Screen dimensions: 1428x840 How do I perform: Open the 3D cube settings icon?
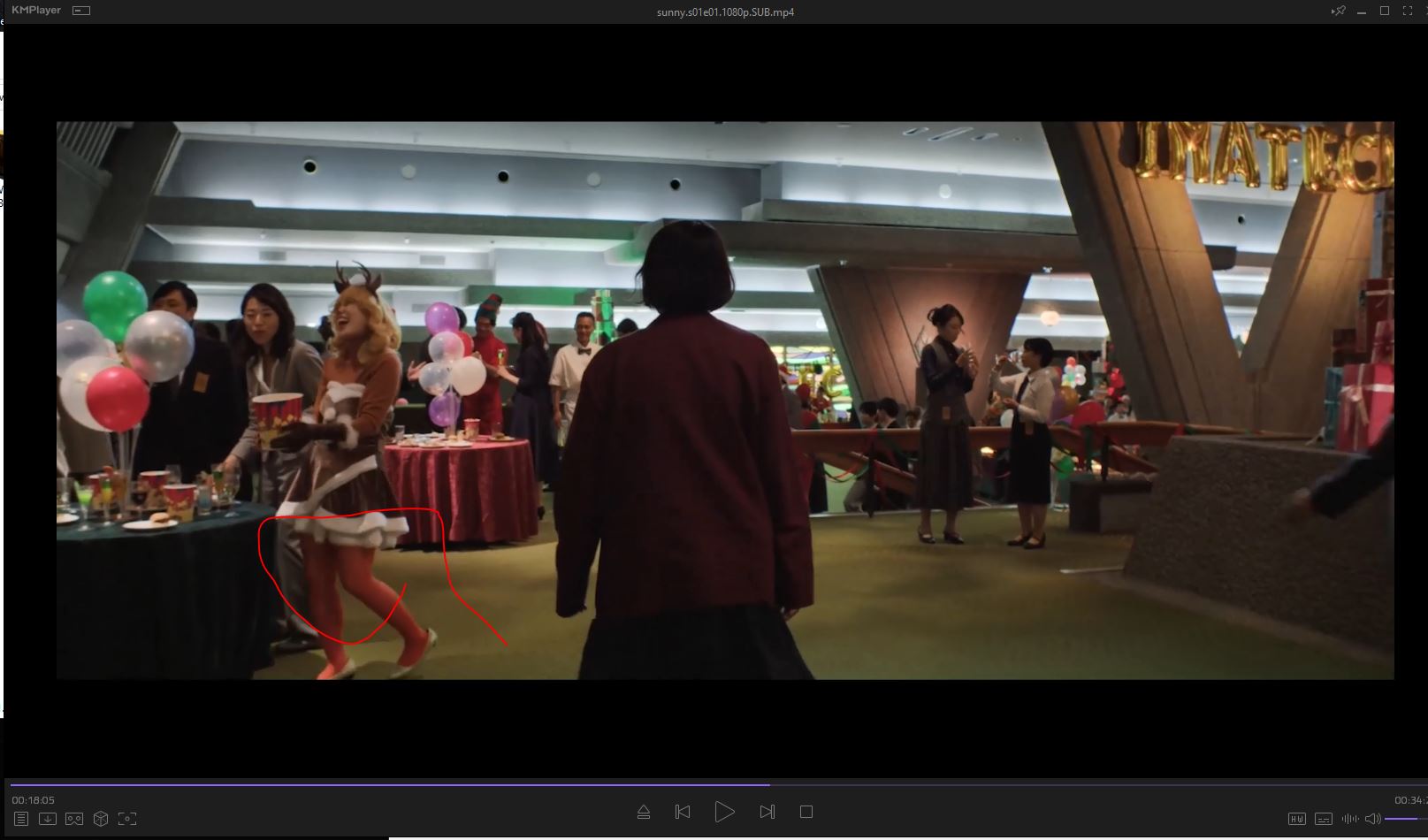pos(101,819)
